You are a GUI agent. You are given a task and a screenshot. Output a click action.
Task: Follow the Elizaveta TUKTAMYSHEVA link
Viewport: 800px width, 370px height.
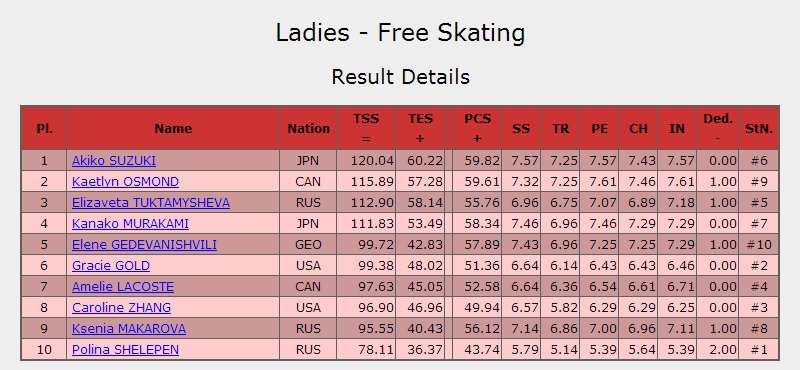pyautogui.click(x=151, y=203)
